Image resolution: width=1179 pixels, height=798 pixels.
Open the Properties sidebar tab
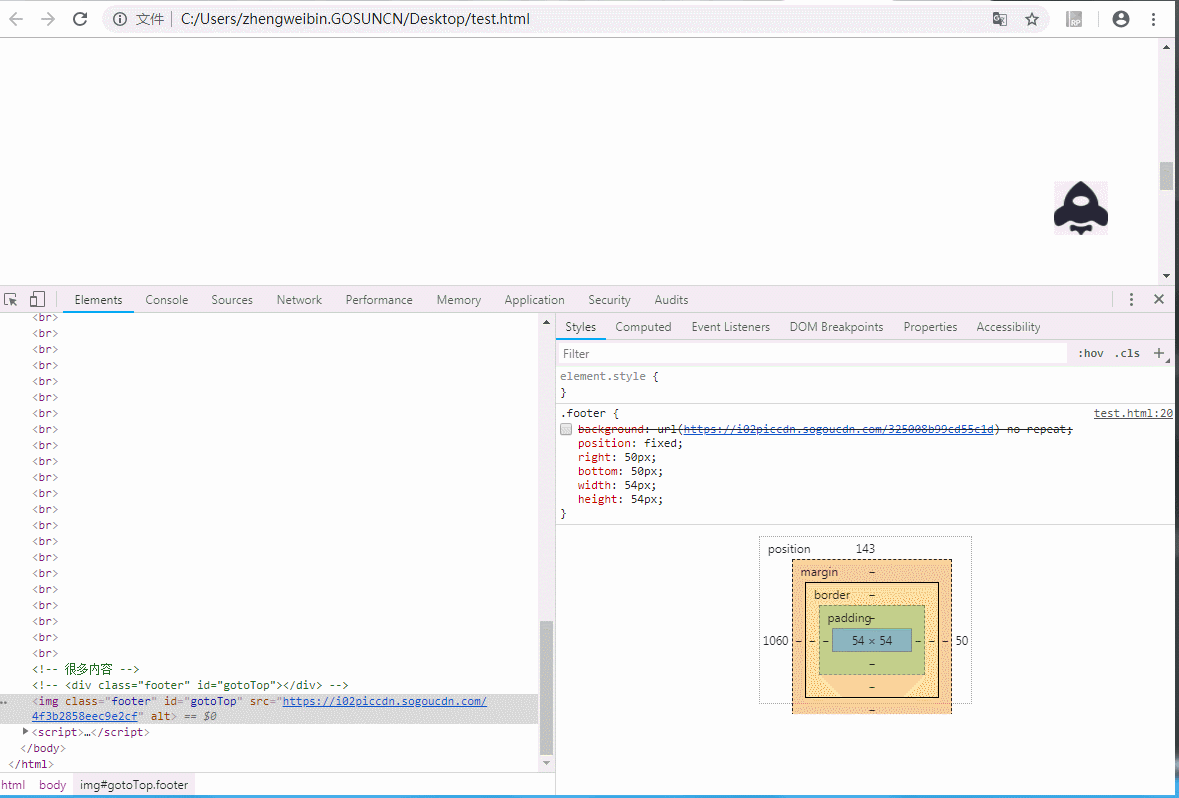(x=930, y=327)
